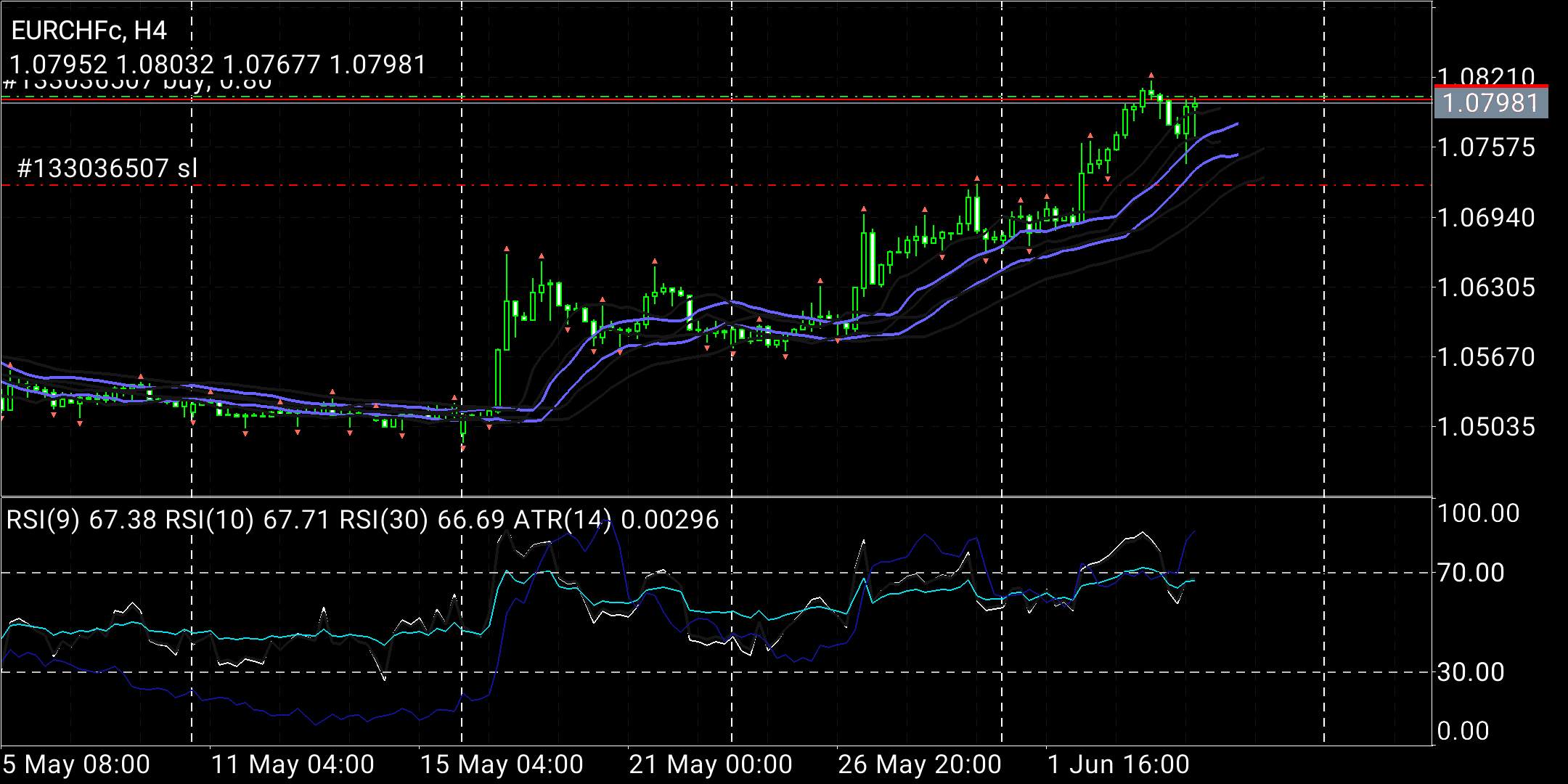Select the ATR(14) 0.00296 readout

(x=616, y=520)
